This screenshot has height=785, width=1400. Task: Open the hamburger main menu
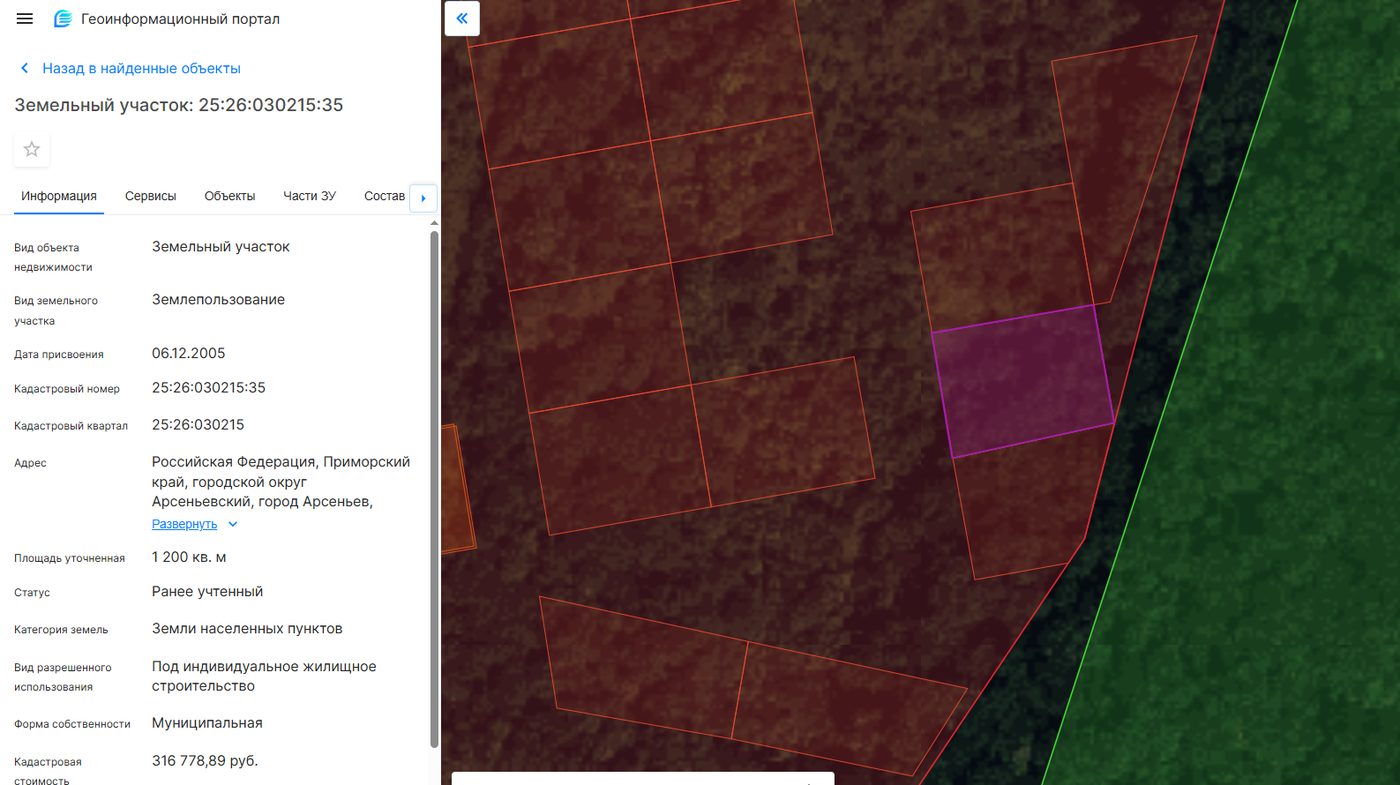[x=25, y=19]
